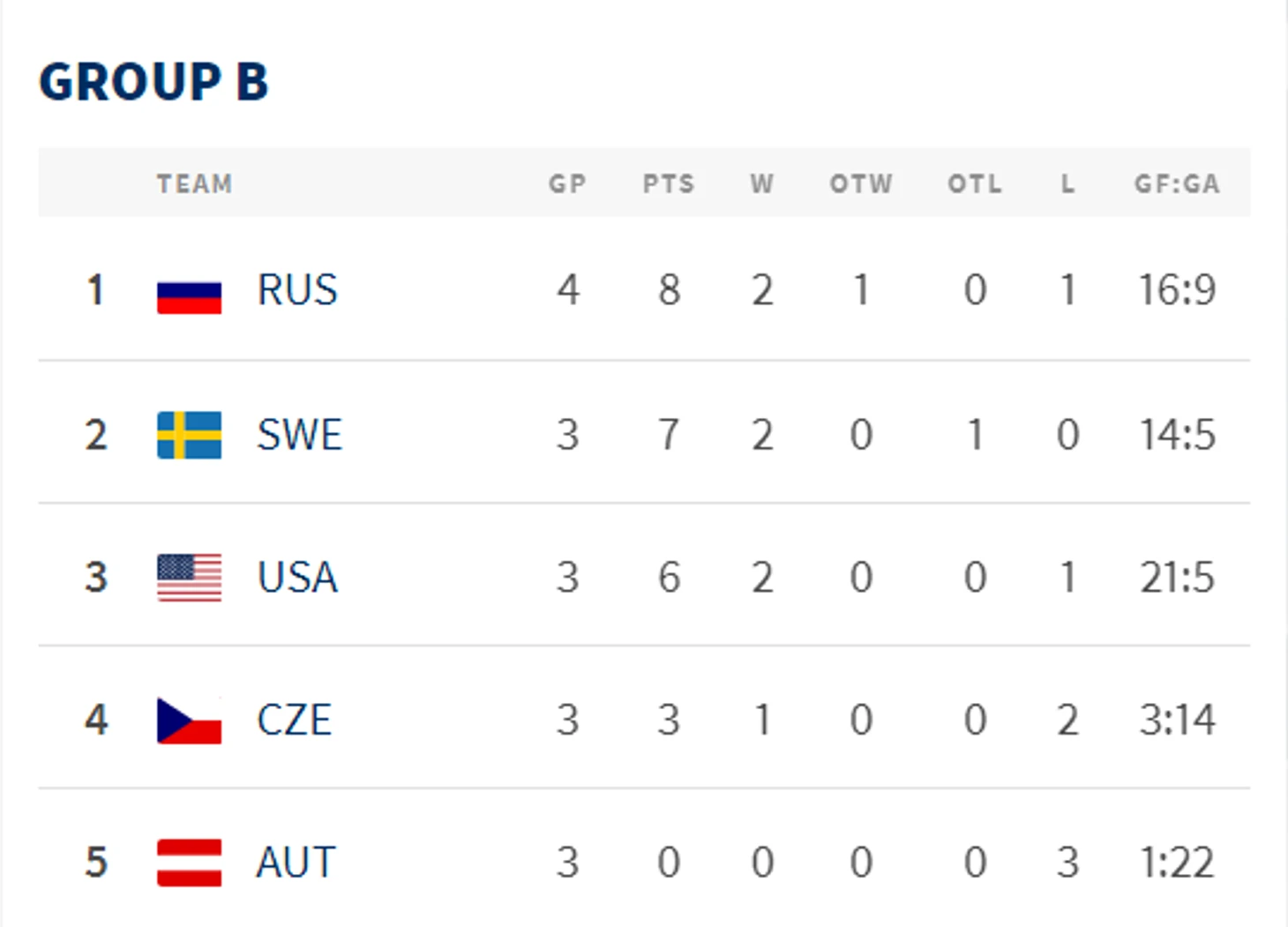The width and height of the screenshot is (1288, 927).
Task: Open the SWE team link
Action: point(299,435)
